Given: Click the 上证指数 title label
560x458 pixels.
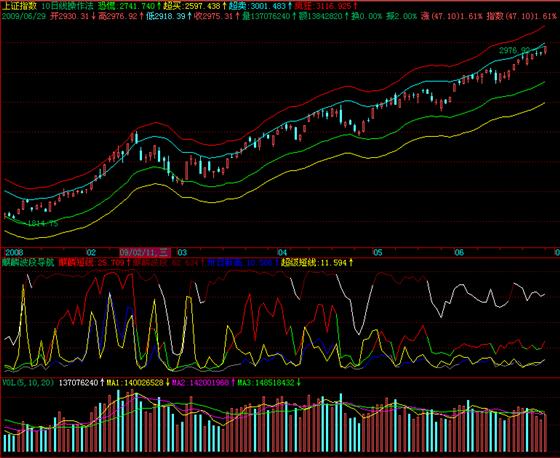Looking at the screenshot, I should pyautogui.click(x=19, y=6).
